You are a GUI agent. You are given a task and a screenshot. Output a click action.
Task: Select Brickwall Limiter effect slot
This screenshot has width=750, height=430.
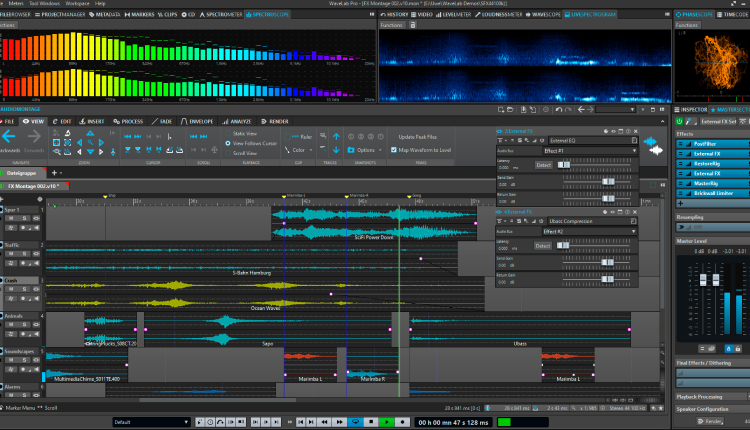(713, 193)
